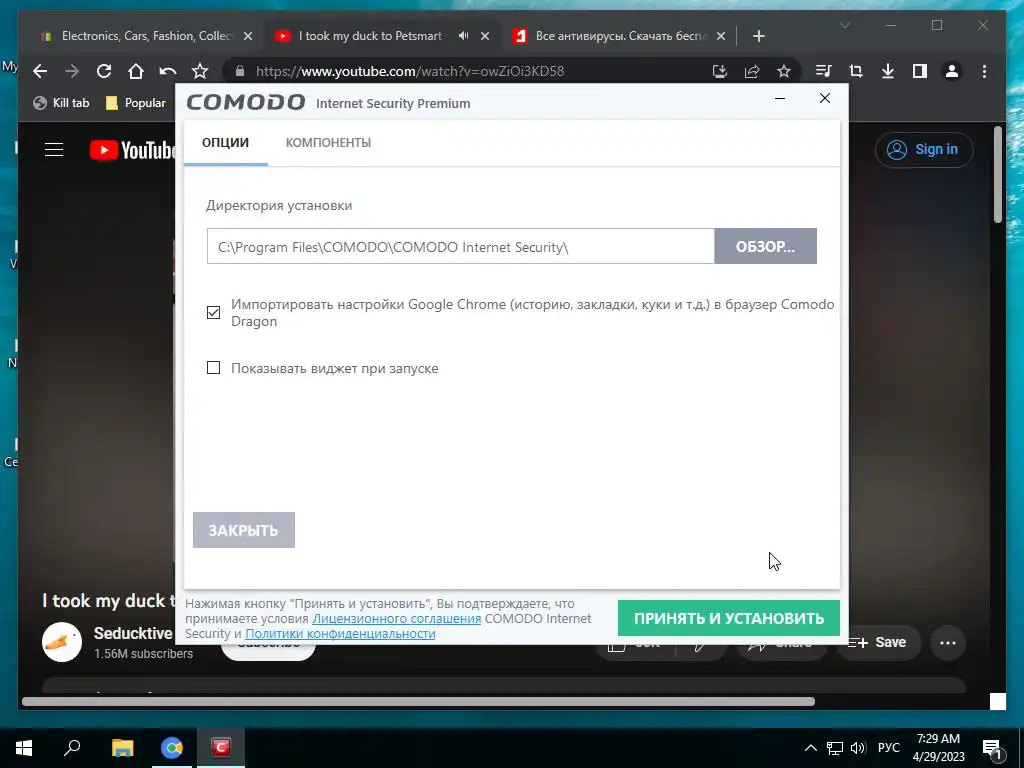Viewport: 1024px width, 768px height.
Task: Open browser downloads
Action: point(888,71)
